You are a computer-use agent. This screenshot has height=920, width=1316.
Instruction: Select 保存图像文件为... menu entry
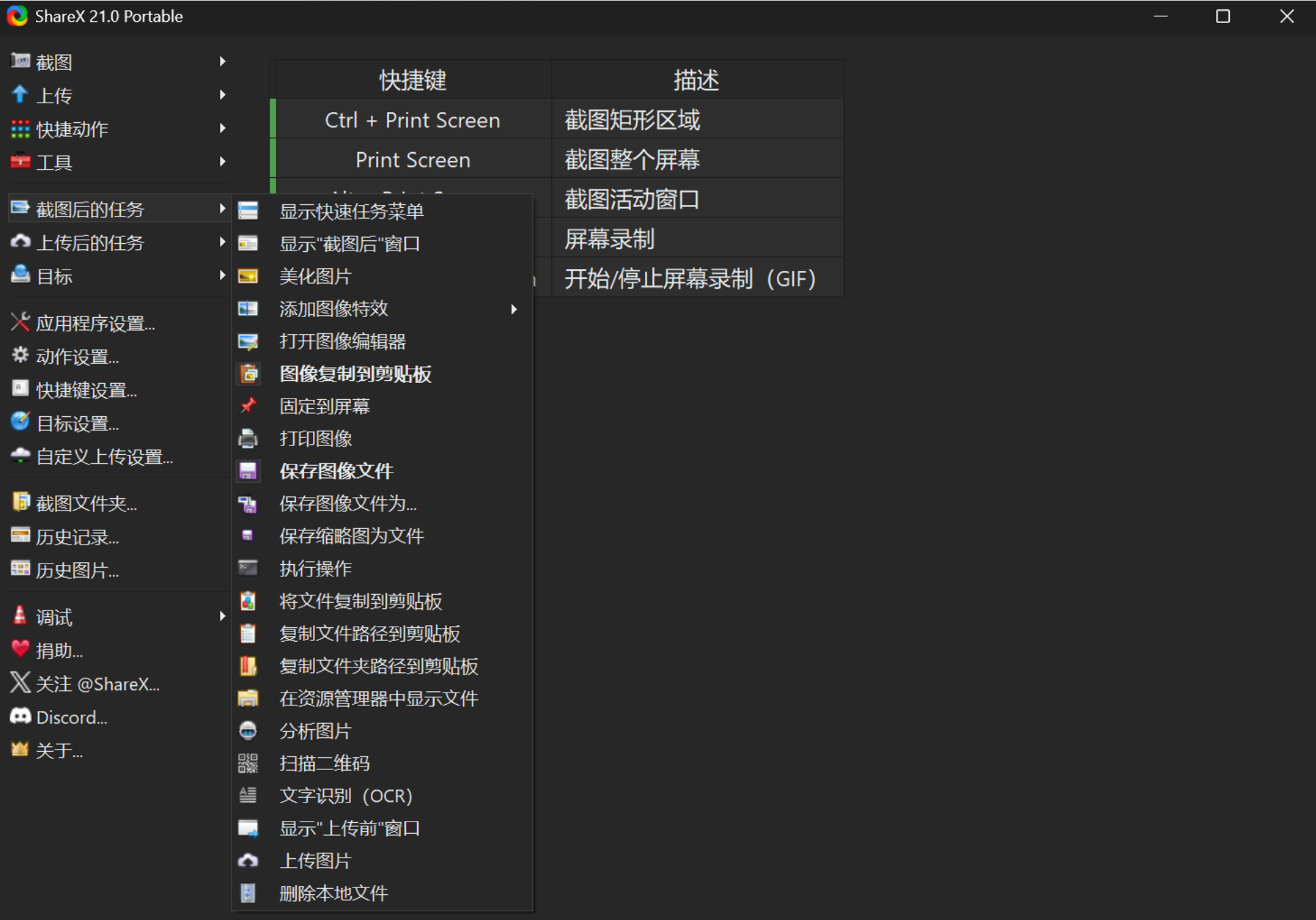382,503
